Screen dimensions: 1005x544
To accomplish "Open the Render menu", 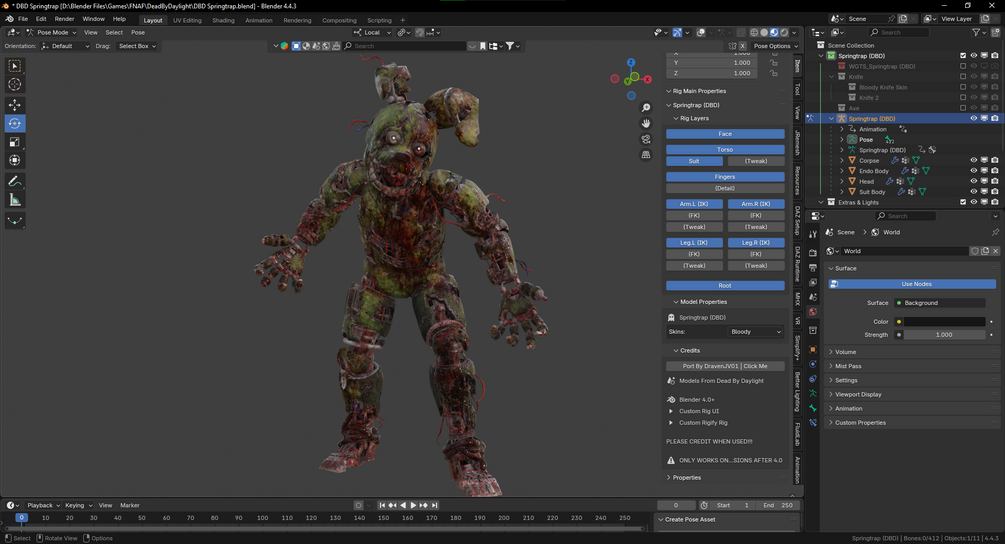I will (64, 19).
